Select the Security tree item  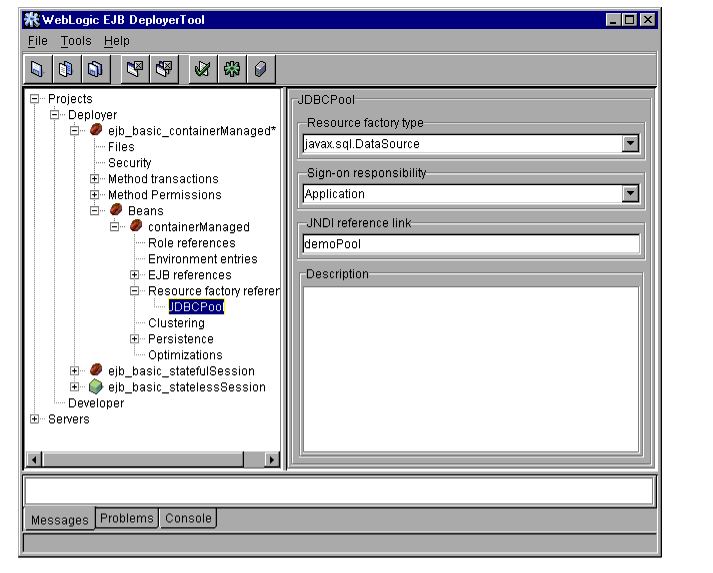pyautogui.click(x=129, y=163)
